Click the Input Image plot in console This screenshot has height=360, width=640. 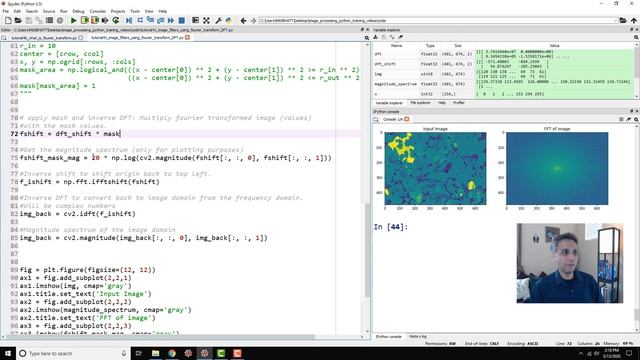[435, 168]
